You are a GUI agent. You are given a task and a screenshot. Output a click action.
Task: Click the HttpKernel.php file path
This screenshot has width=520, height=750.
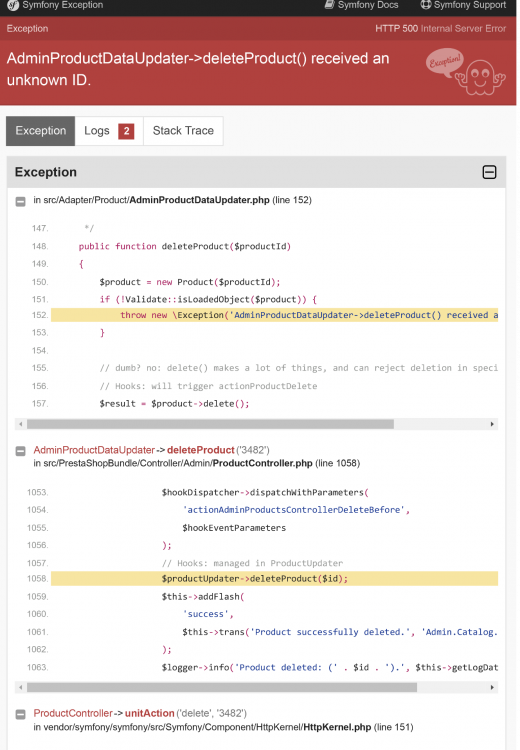207,727
